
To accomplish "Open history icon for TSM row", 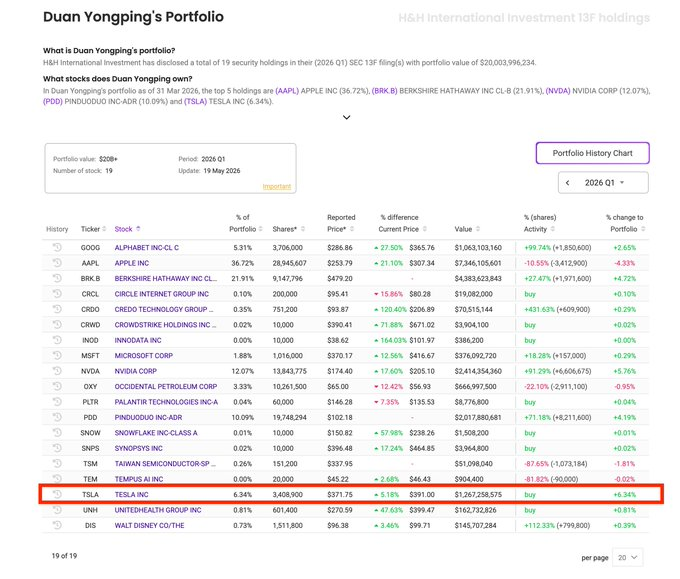I will click(57, 463).
